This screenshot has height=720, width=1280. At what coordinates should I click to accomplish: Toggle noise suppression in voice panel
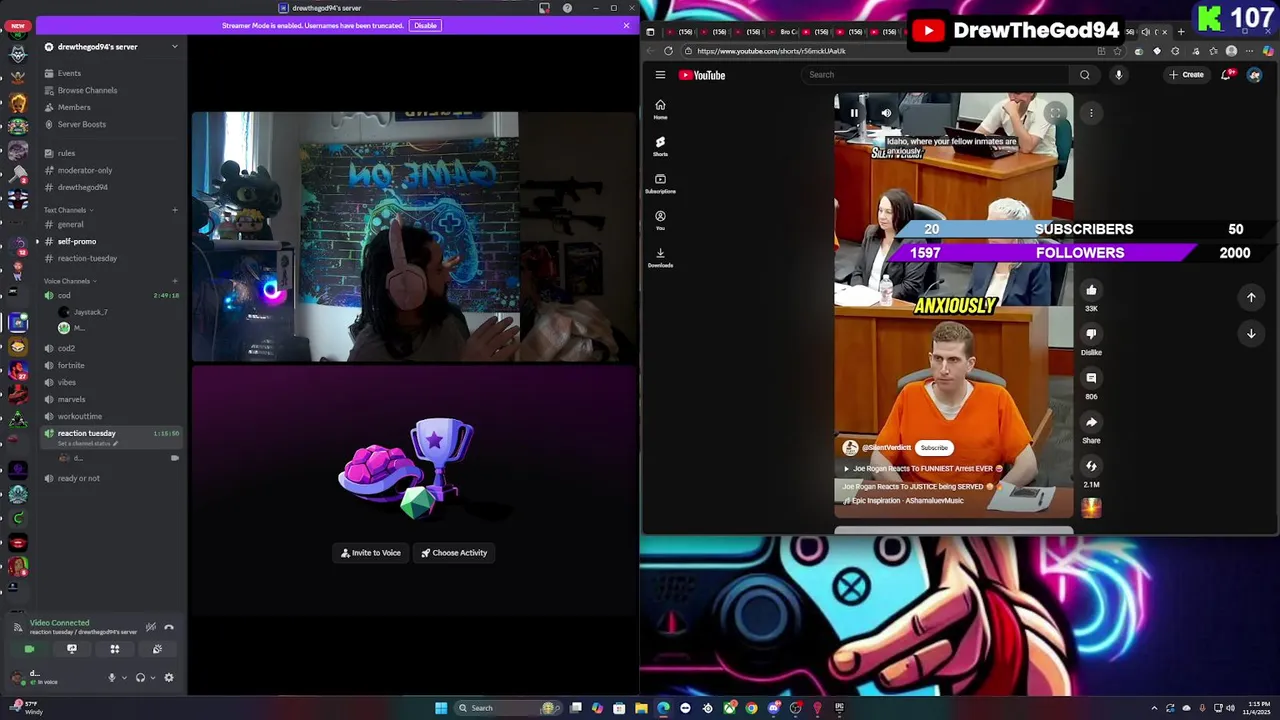[x=151, y=627]
